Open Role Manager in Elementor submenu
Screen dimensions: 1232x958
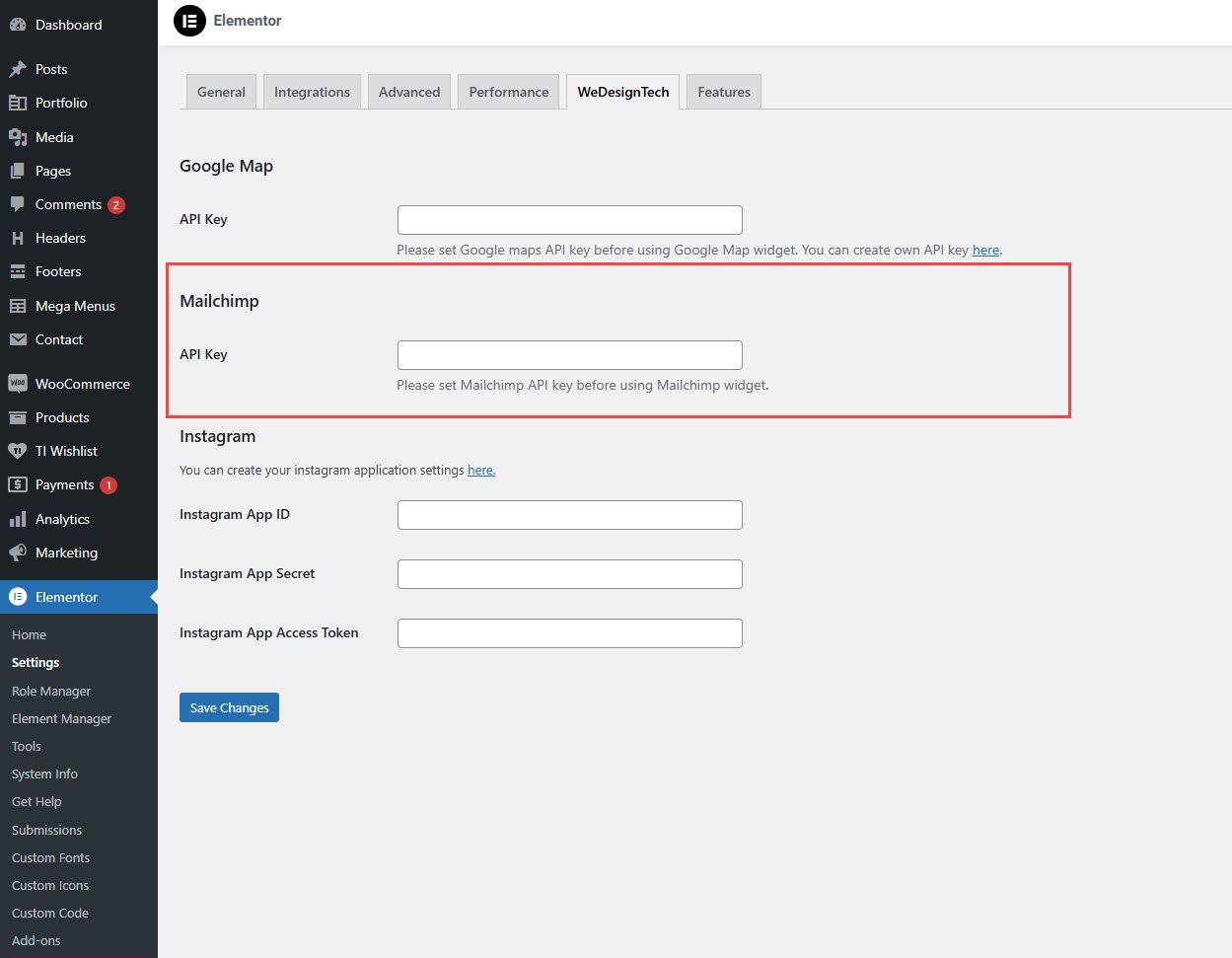point(51,691)
